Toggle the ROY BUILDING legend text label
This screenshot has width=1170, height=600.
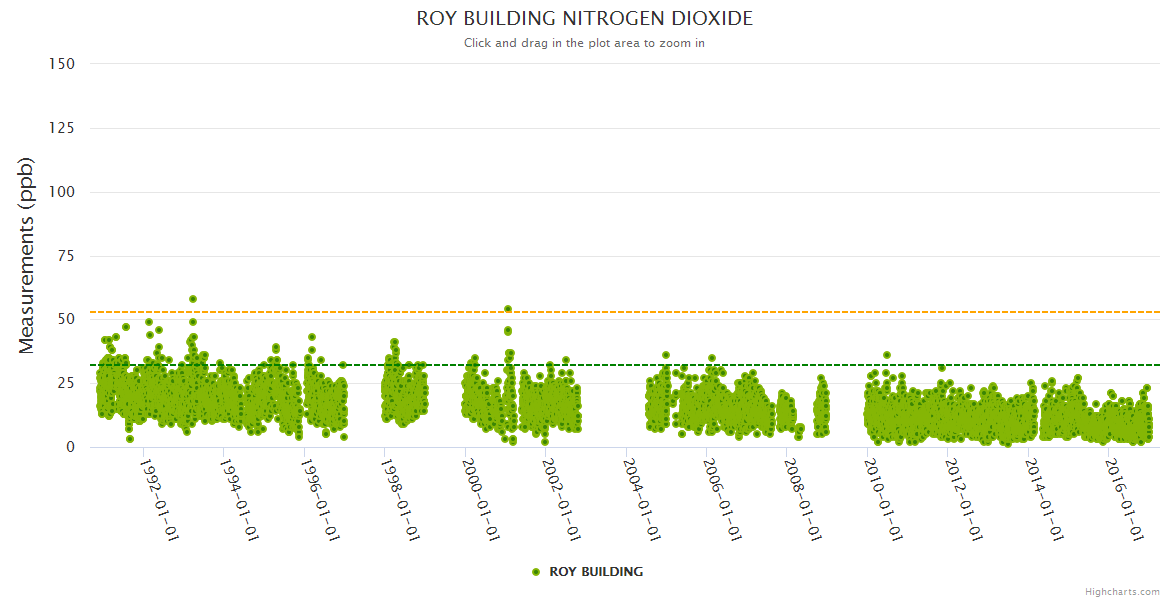tap(596, 572)
